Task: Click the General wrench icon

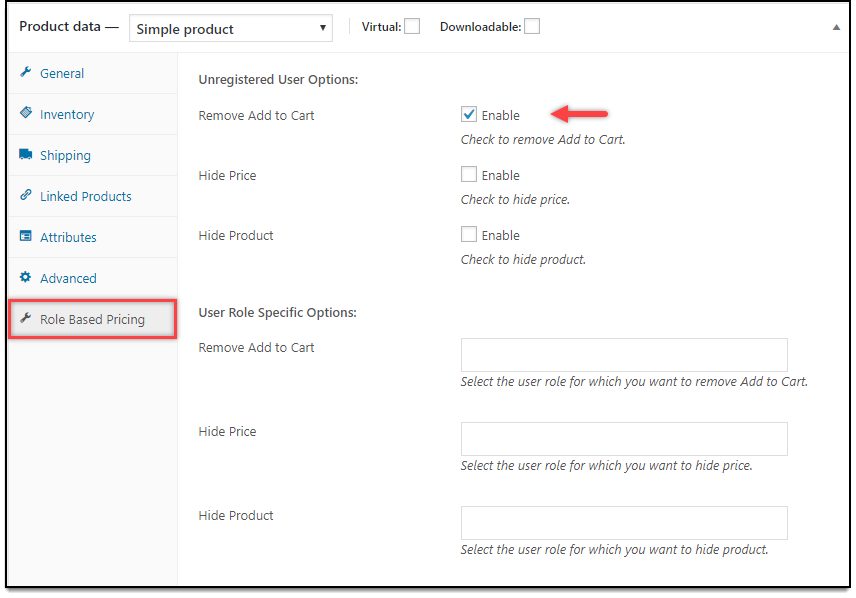Action: pyautogui.click(x=26, y=73)
